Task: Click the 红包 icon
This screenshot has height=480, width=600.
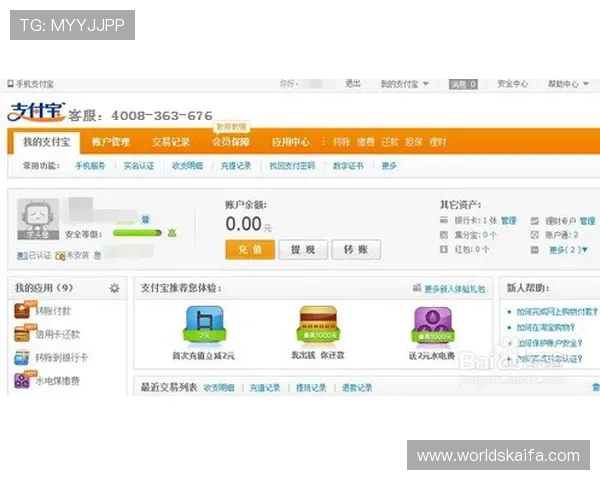Action: pyautogui.click(x=444, y=250)
